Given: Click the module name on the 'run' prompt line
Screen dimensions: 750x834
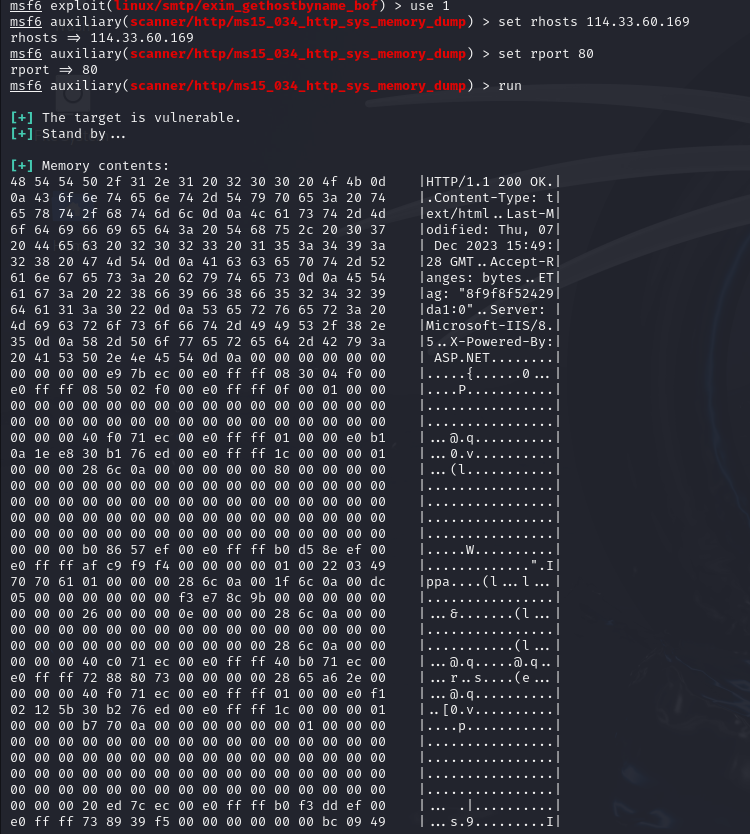Looking at the screenshot, I should (298, 86).
